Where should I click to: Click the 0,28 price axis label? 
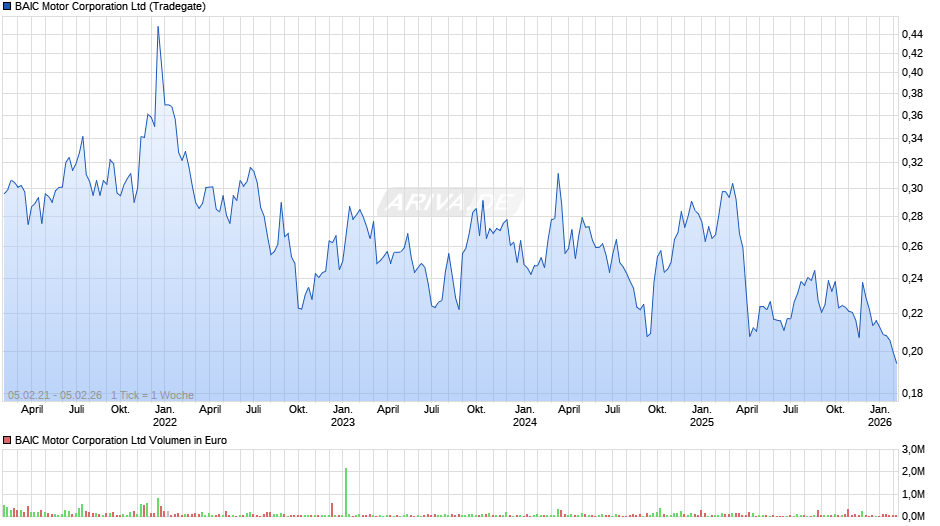tap(912, 217)
